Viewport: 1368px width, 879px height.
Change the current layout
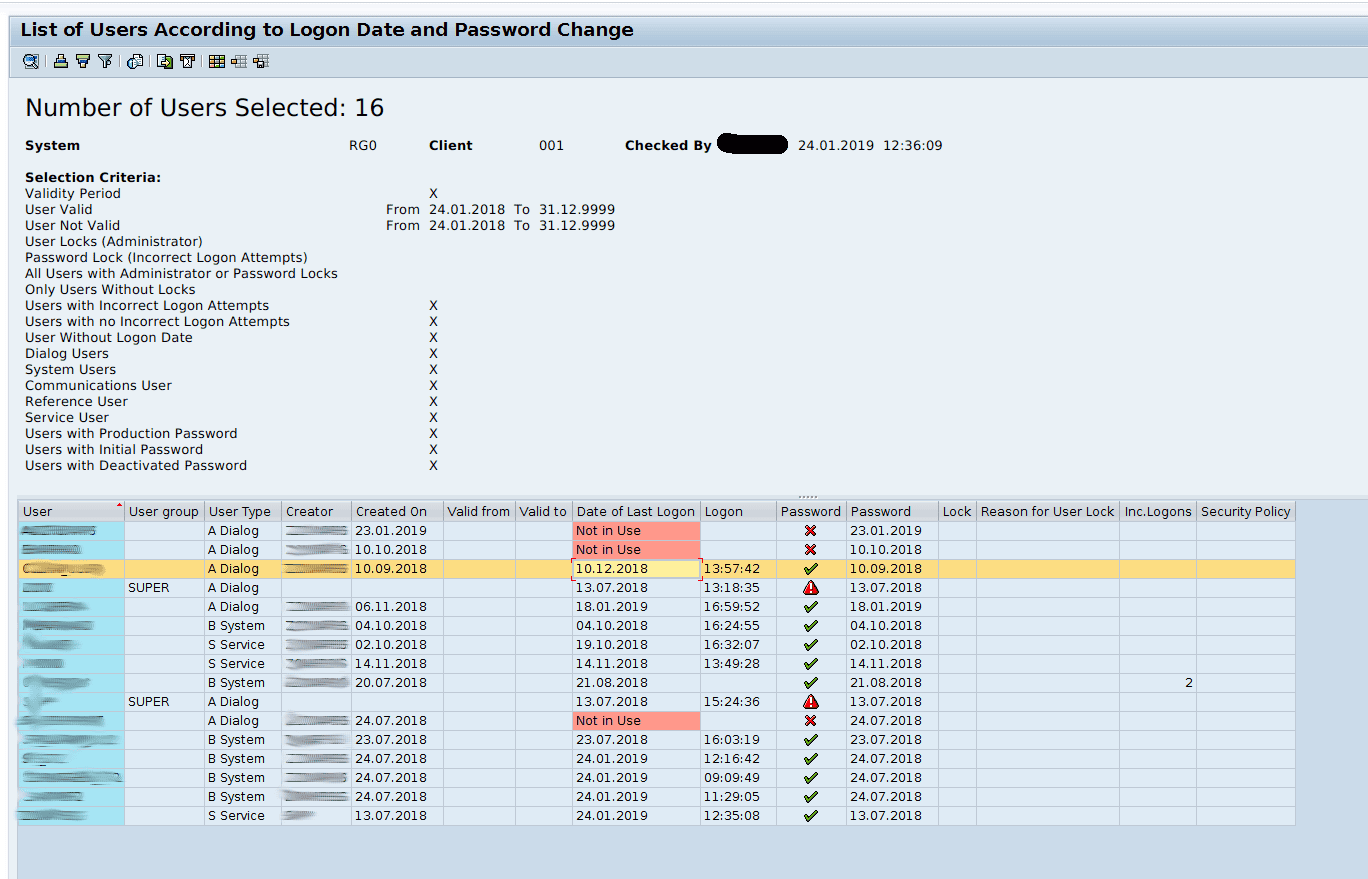[x=239, y=61]
